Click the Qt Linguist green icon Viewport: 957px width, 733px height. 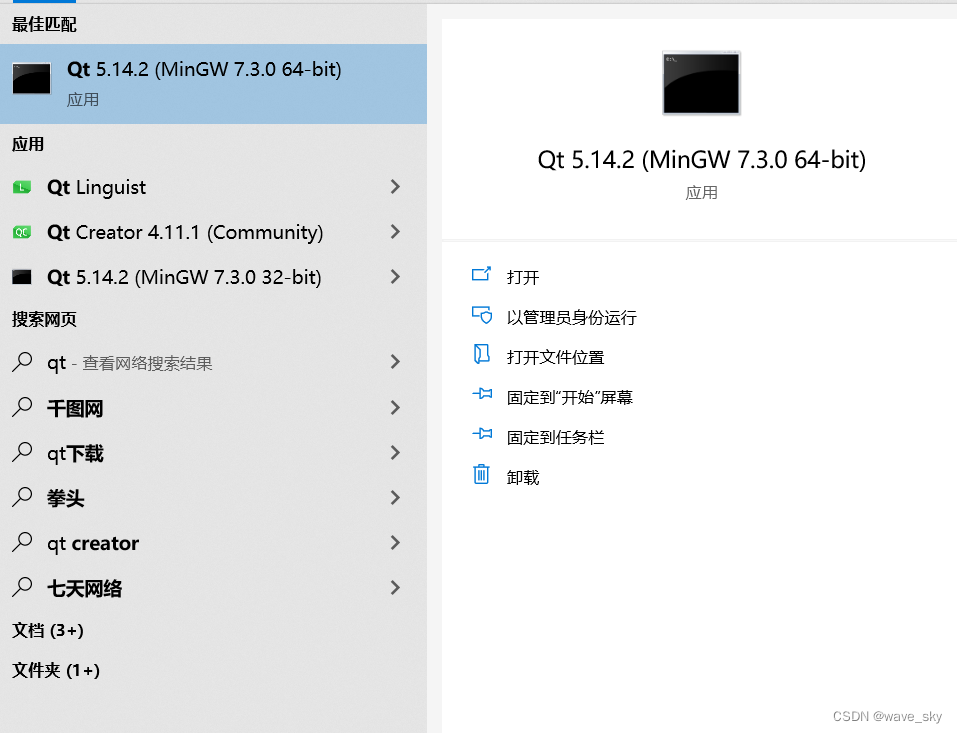(22, 187)
